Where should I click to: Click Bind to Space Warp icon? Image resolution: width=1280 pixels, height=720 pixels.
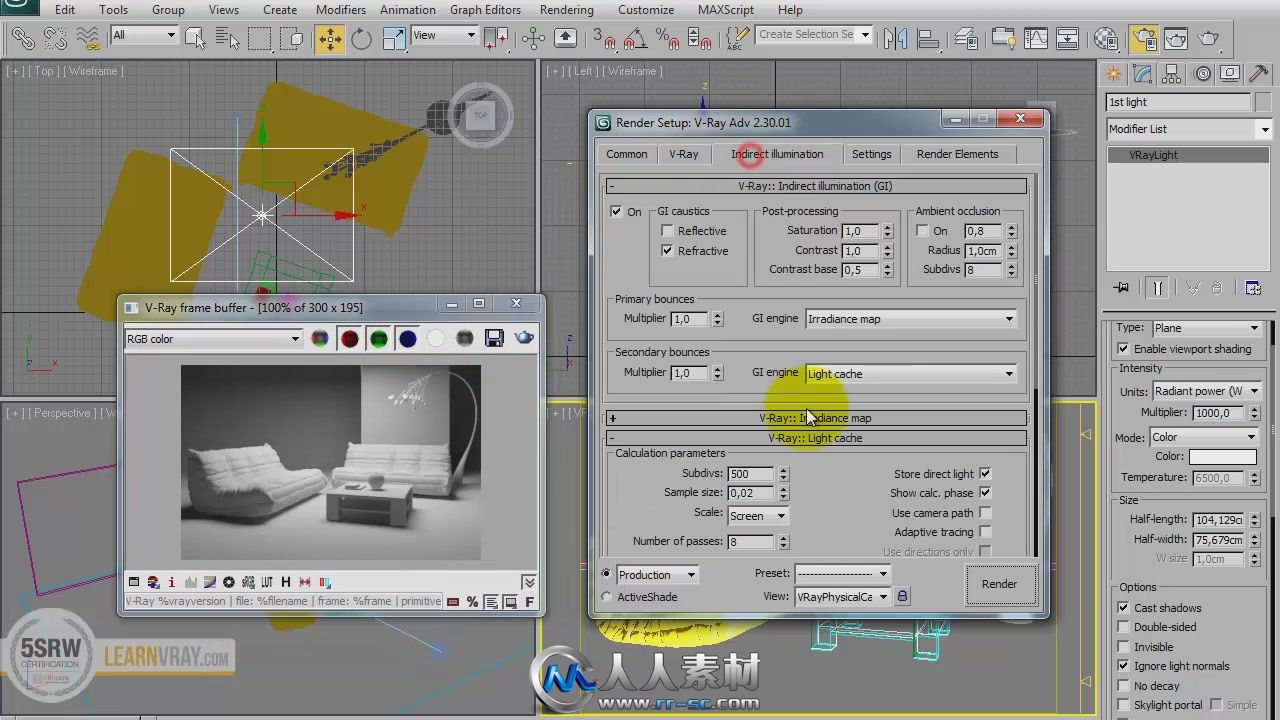pyautogui.click(x=89, y=38)
